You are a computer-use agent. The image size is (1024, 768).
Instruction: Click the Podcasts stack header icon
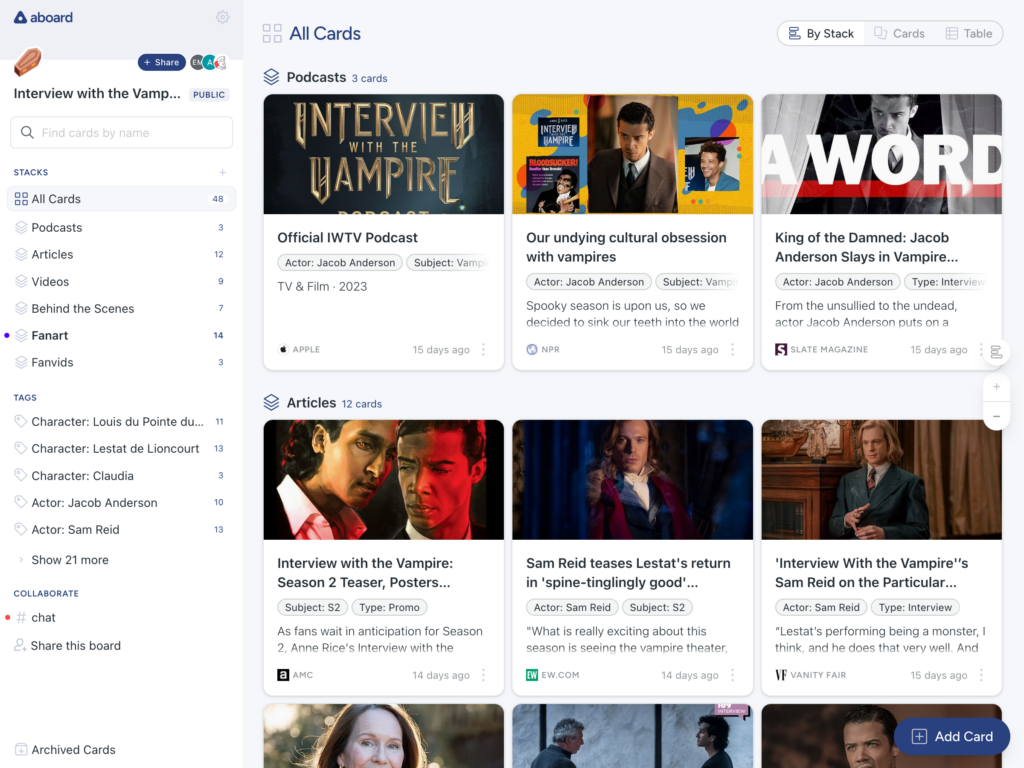tap(271, 77)
